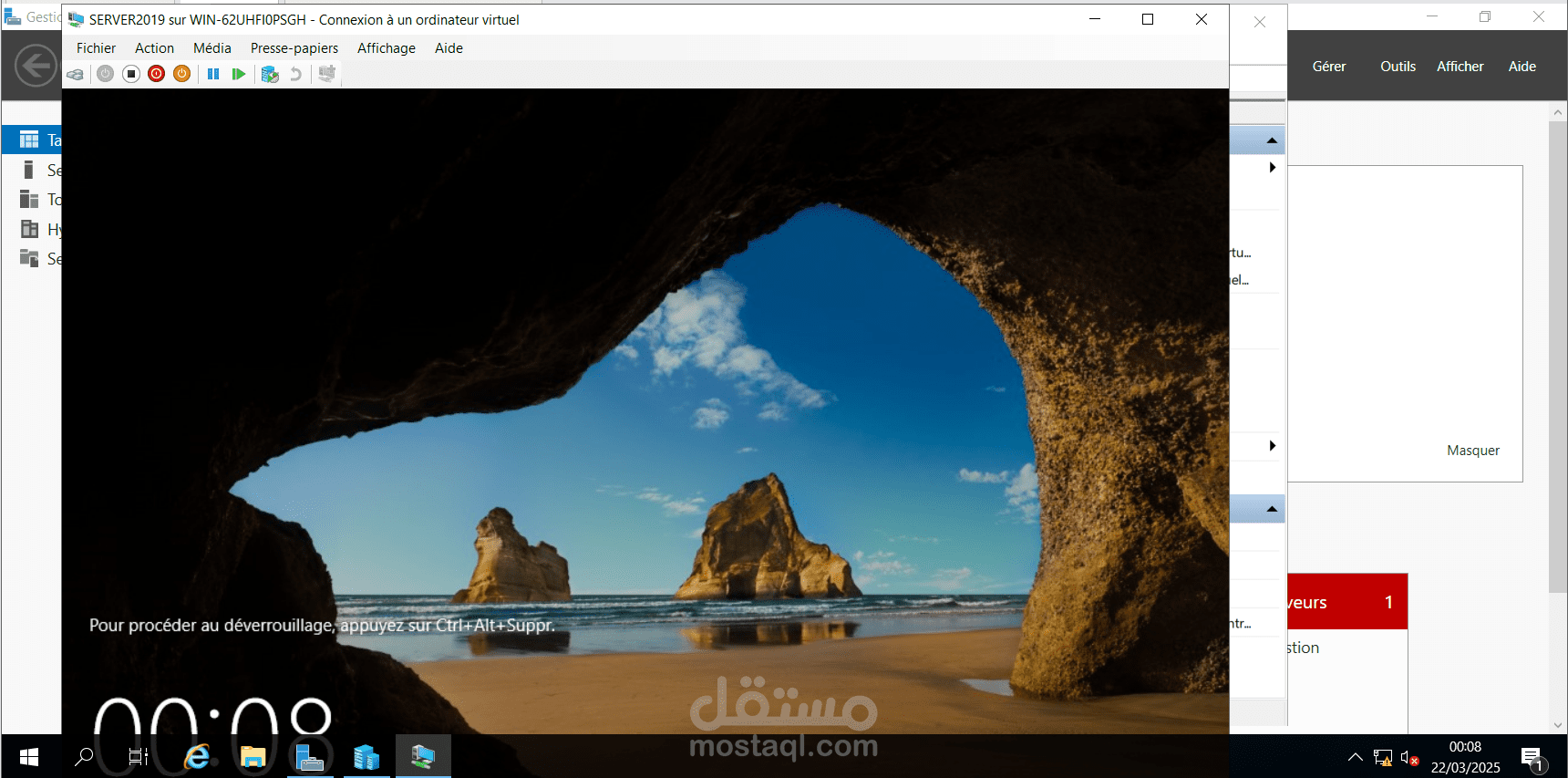Open the Aide menu in VM connection window
1568x778 pixels.
(x=449, y=48)
